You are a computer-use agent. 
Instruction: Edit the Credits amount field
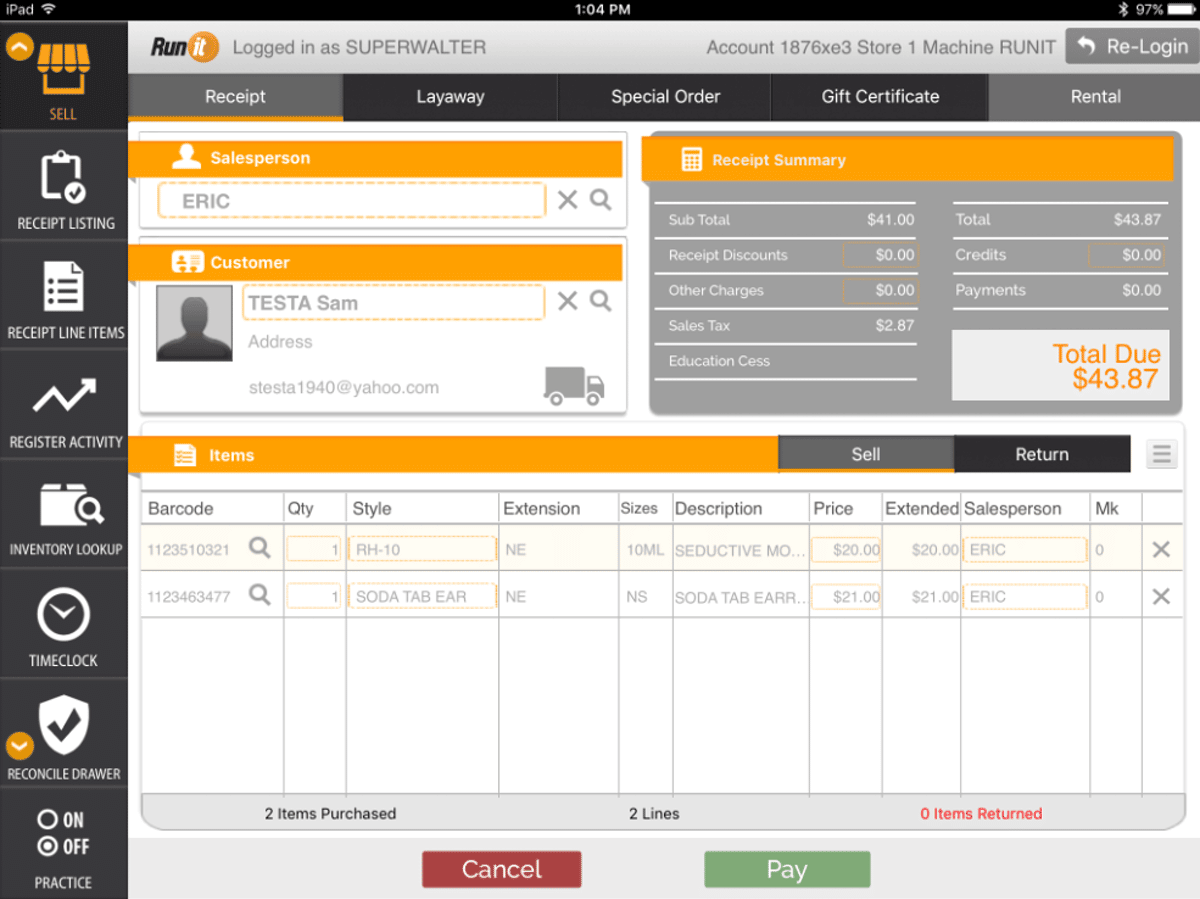tap(1126, 255)
